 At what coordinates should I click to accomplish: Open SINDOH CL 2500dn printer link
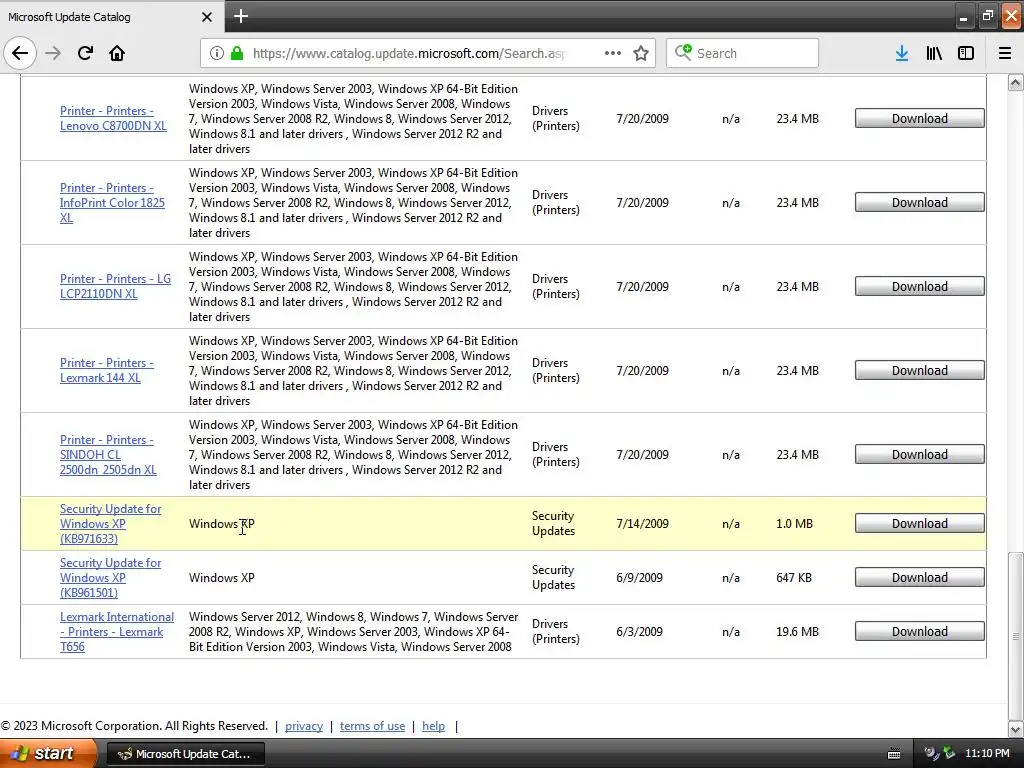click(x=108, y=455)
